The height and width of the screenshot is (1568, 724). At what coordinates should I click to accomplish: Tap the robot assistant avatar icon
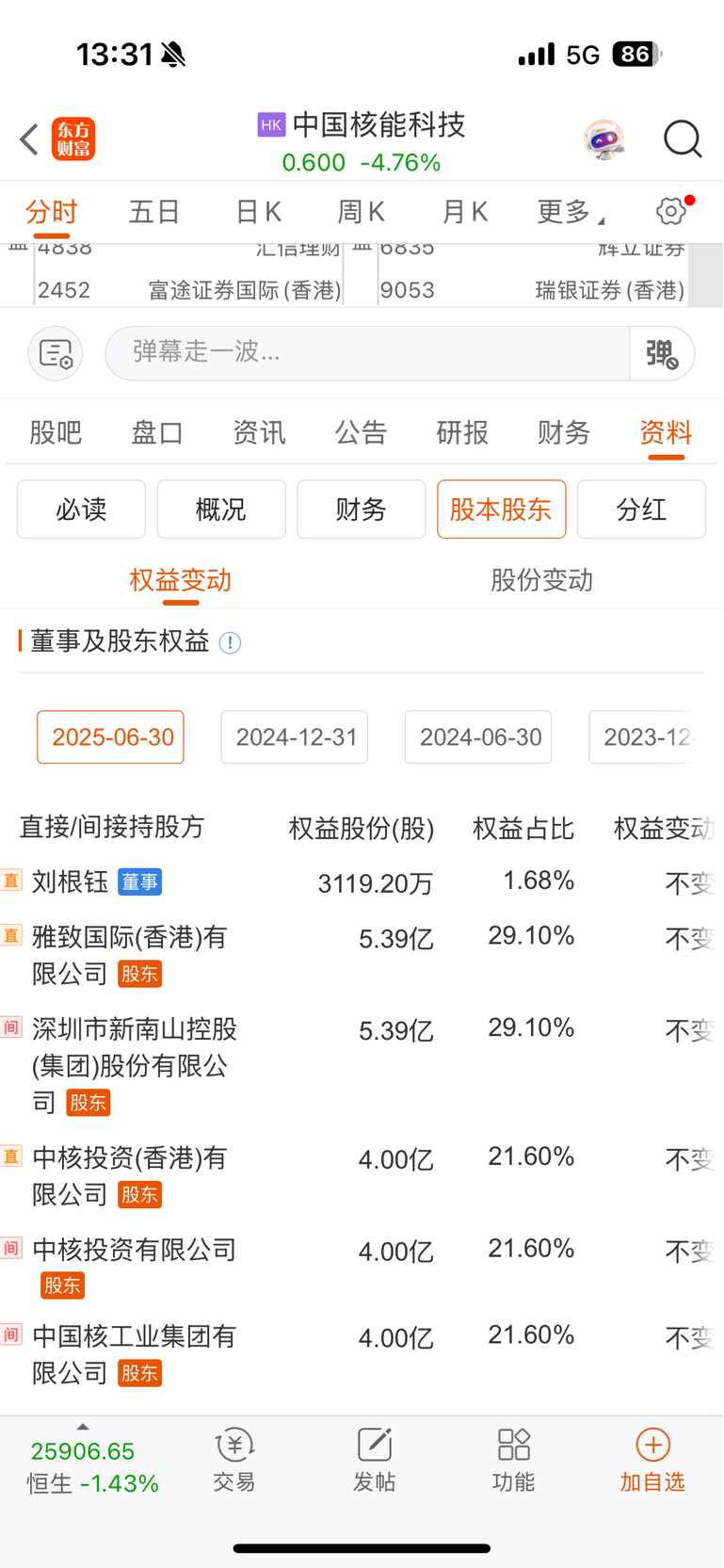(603, 139)
